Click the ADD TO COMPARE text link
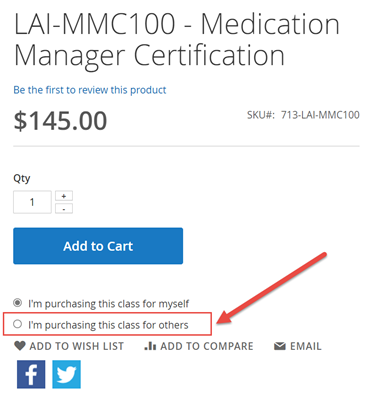This screenshot has height=398, width=370. click(207, 346)
